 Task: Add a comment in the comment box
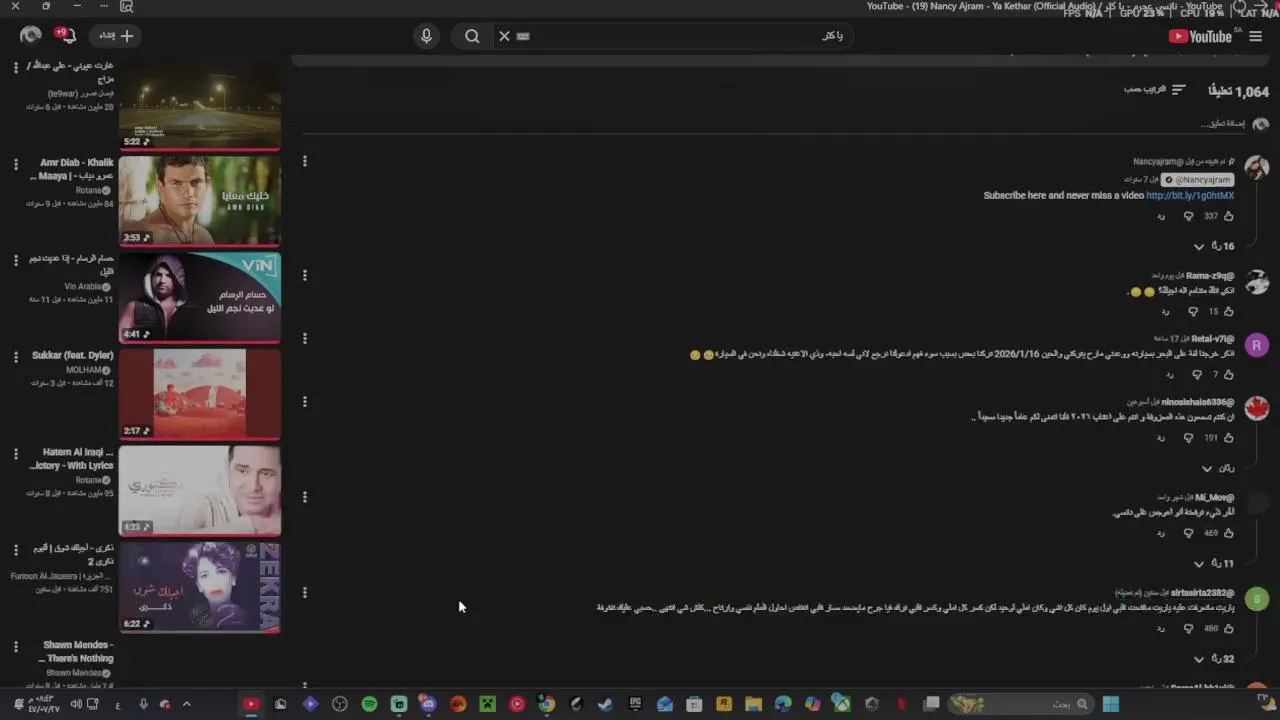point(1222,124)
